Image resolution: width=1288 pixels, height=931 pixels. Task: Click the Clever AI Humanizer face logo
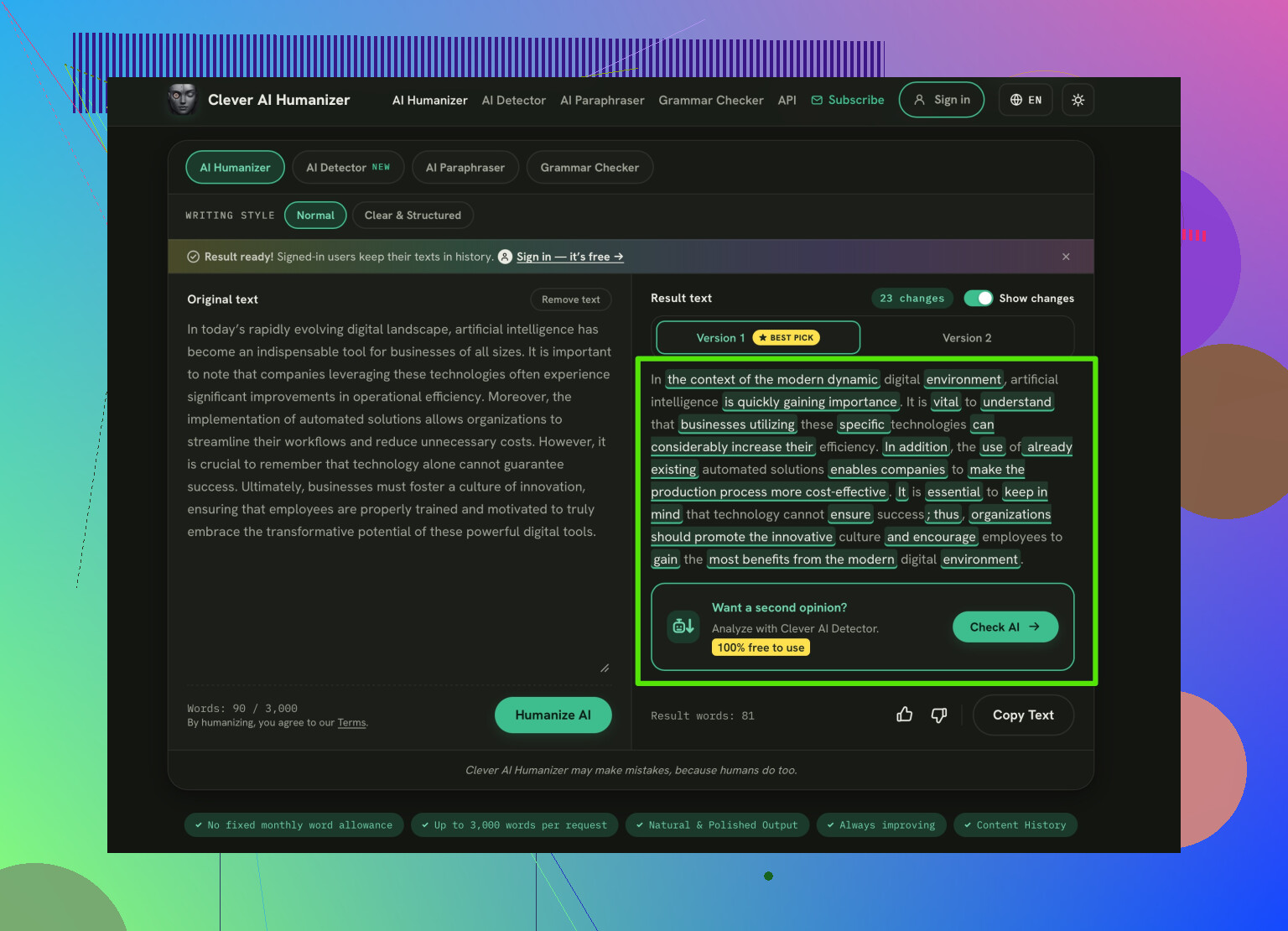[x=182, y=100]
